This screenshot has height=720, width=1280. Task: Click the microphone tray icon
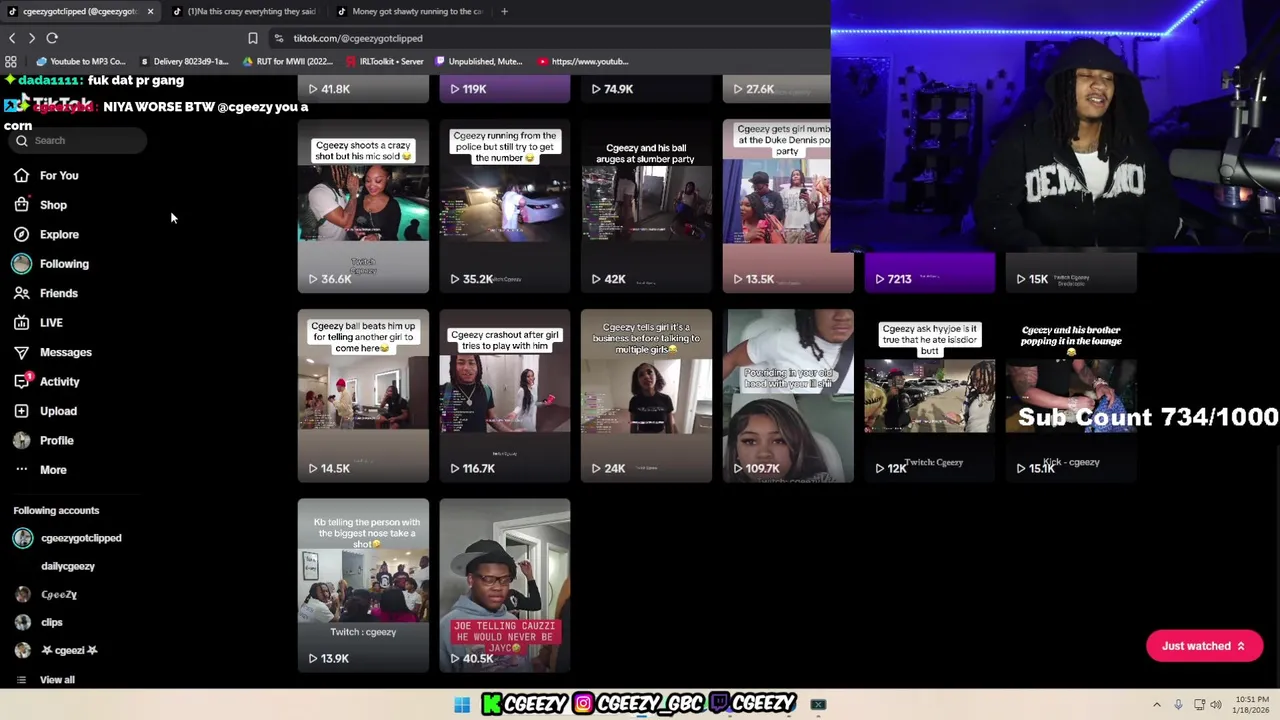pos(1178,705)
